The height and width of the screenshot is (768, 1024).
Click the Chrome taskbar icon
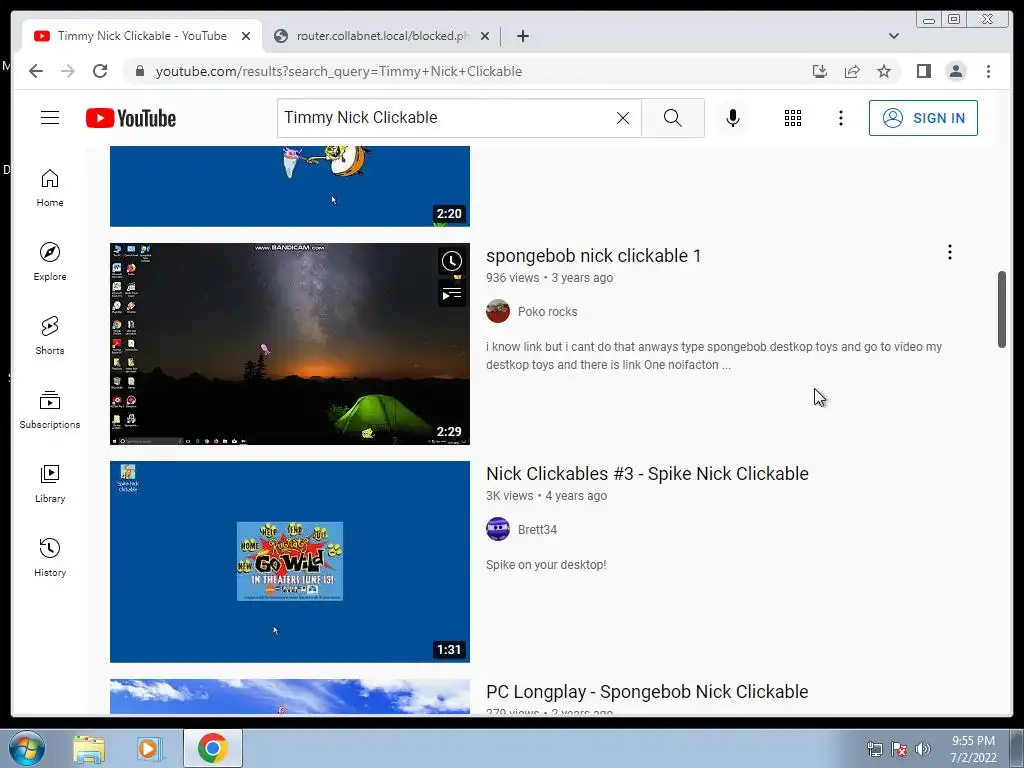pos(212,748)
